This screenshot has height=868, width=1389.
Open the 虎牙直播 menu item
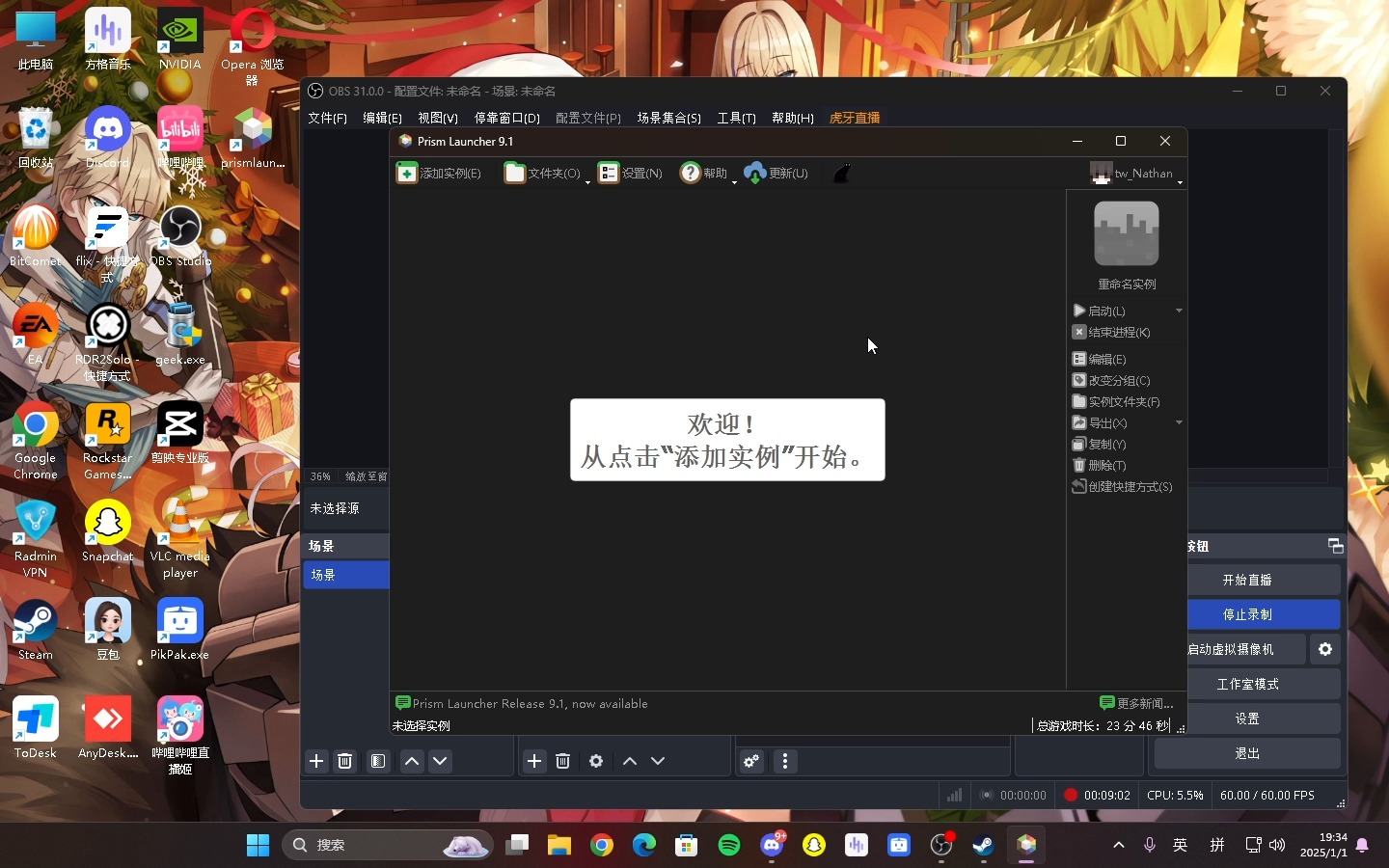tap(854, 118)
